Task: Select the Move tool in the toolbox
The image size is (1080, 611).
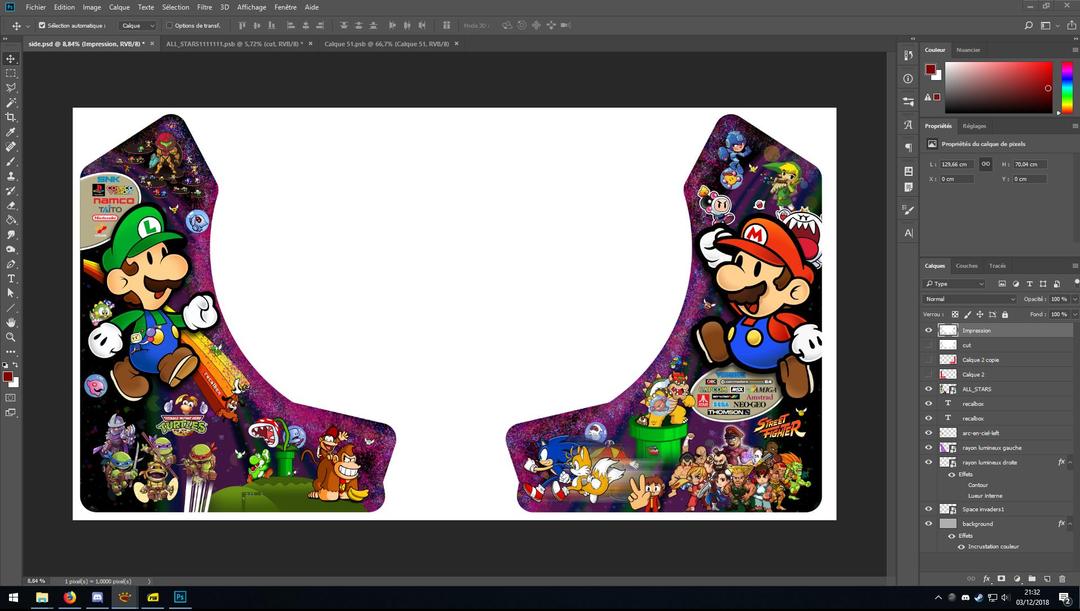Action: click(10, 59)
